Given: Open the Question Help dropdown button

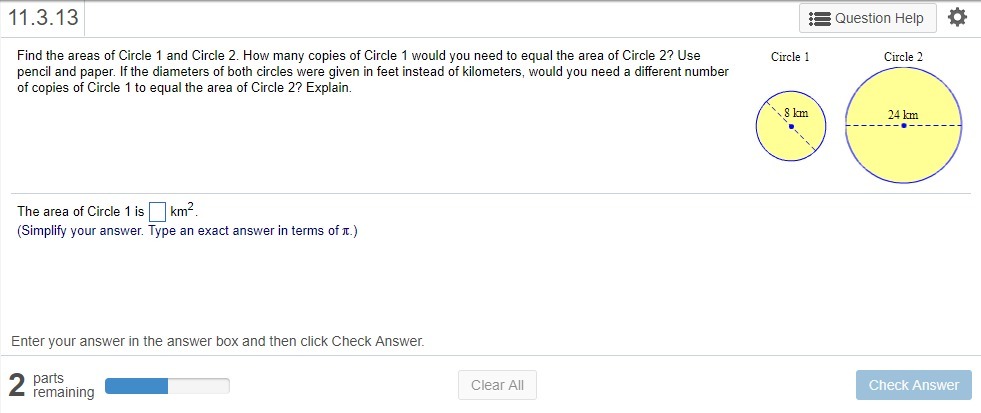Looking at the screenshot, I should point(867,18).
